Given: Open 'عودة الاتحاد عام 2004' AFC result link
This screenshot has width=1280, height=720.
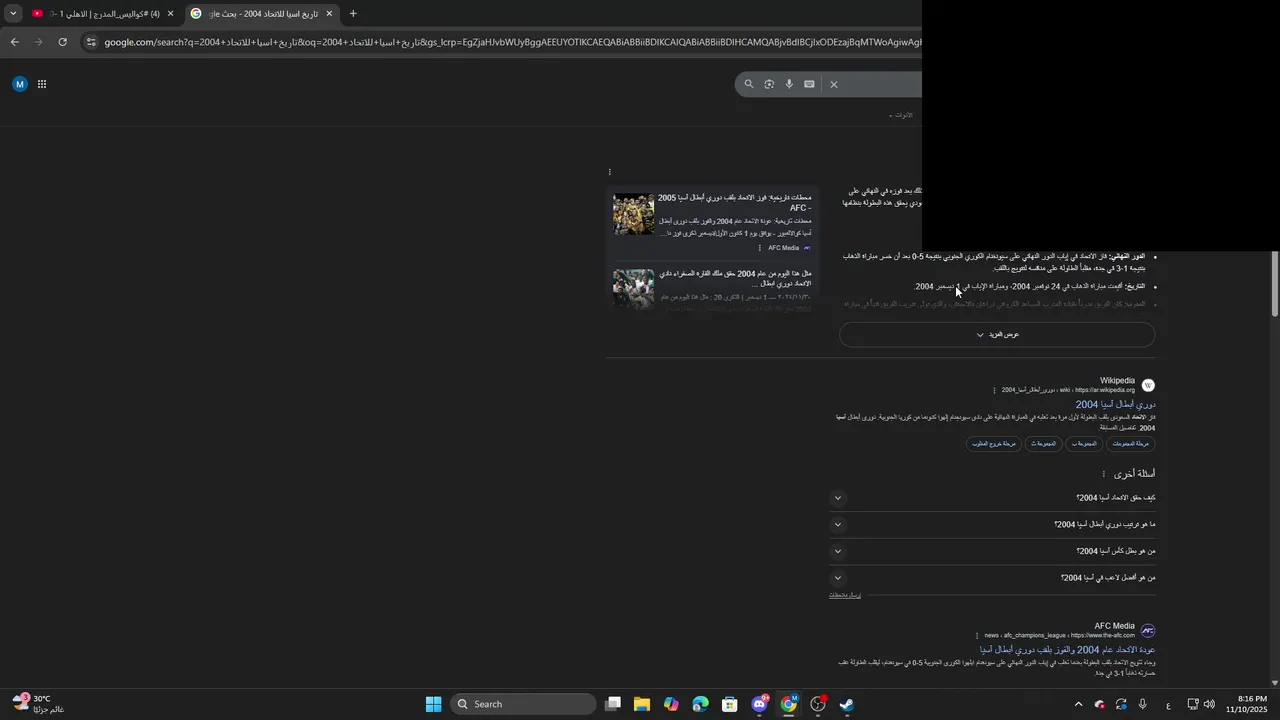Looking at the screenshot, I should tap(1067, 649).
